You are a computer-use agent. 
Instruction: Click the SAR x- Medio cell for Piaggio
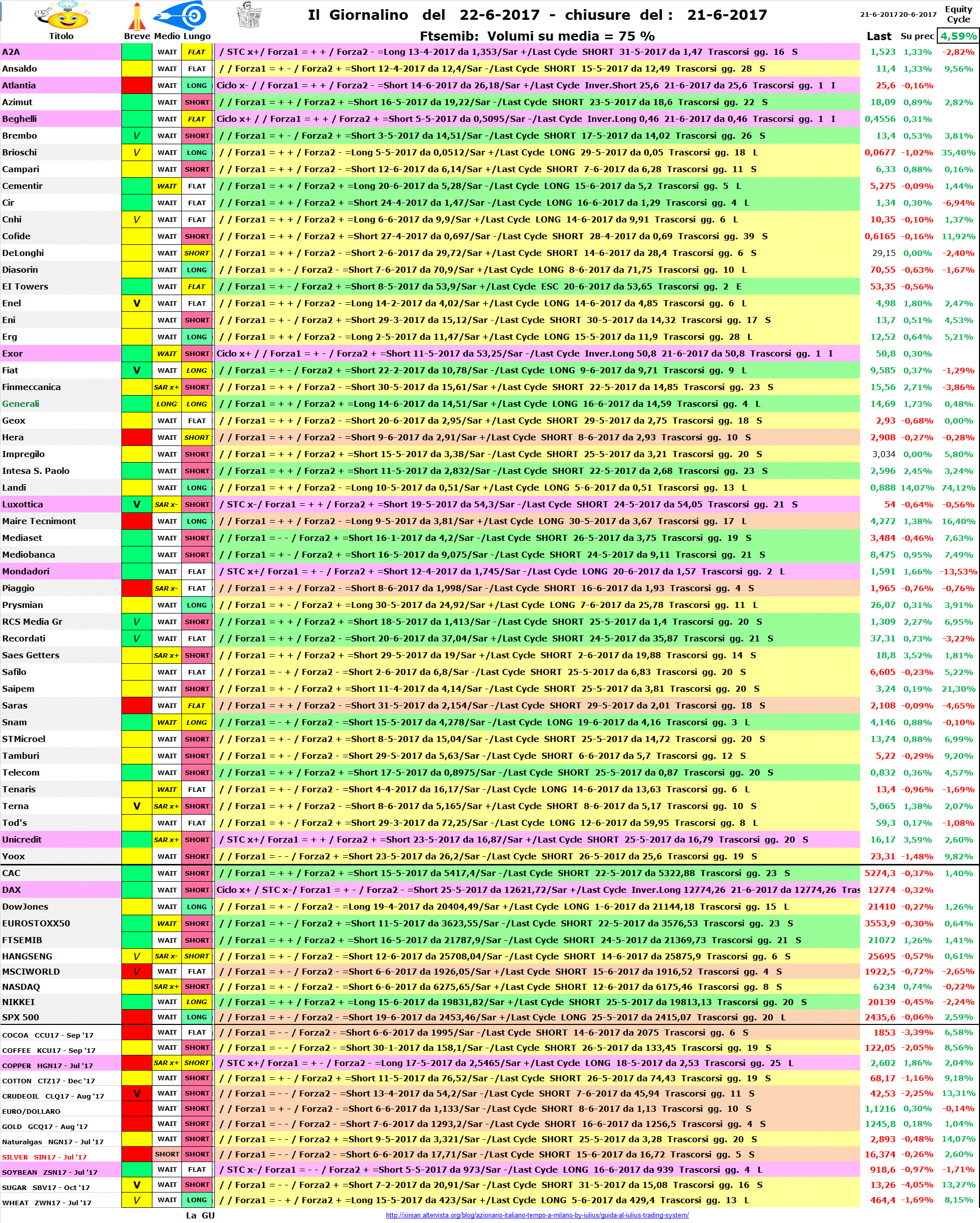[166, 588]
